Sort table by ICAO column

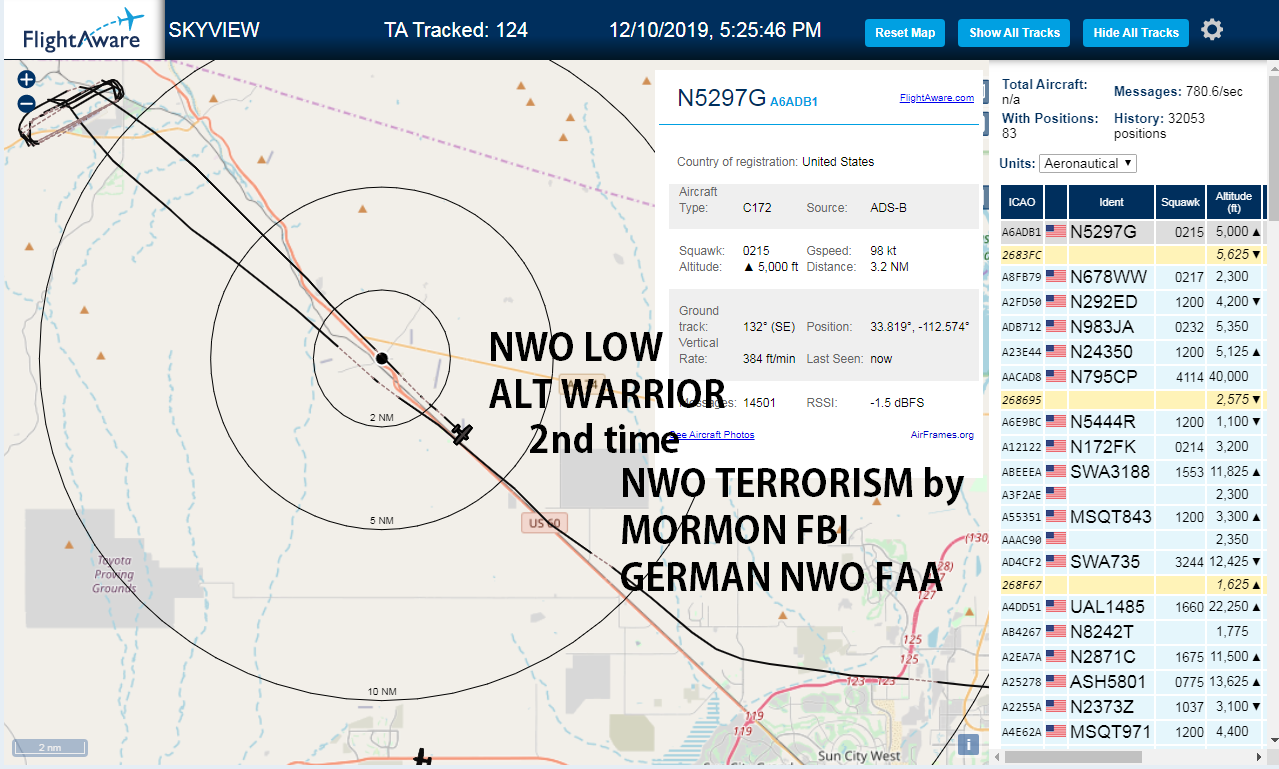[x=1022, y=202]
